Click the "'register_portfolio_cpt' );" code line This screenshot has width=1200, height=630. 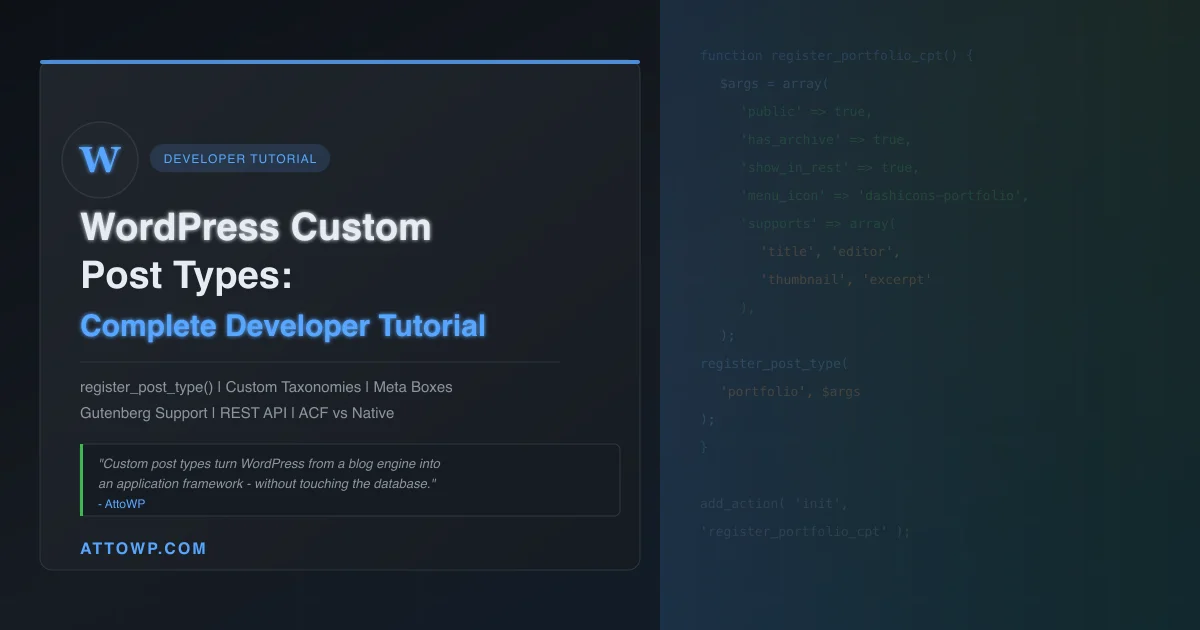[806, 532]
